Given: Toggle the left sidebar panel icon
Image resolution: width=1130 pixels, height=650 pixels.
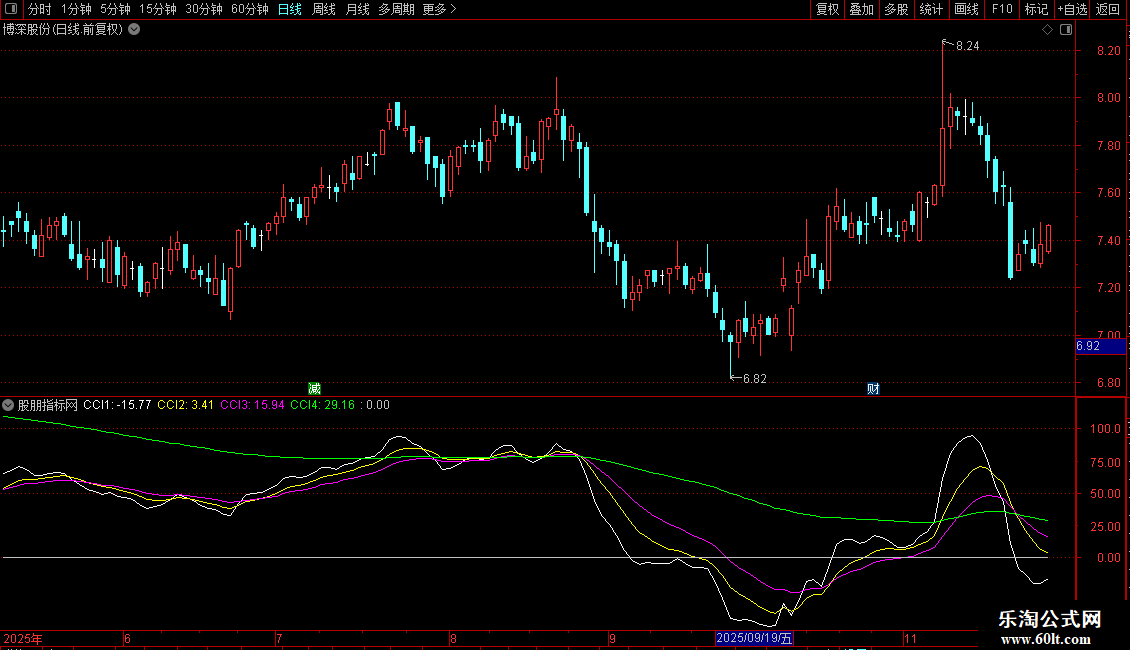Looking at the screenshot, I should point(11,9).
